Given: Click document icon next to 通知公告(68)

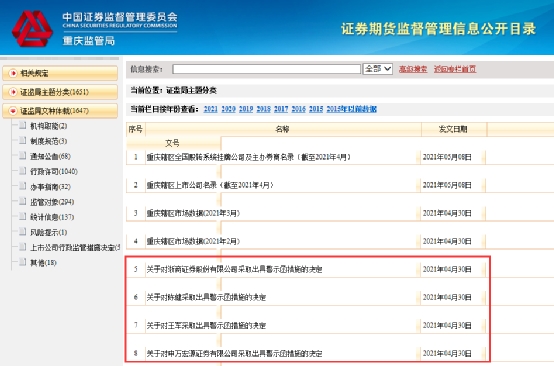Looking at the screenshot, I should [23, 156].
